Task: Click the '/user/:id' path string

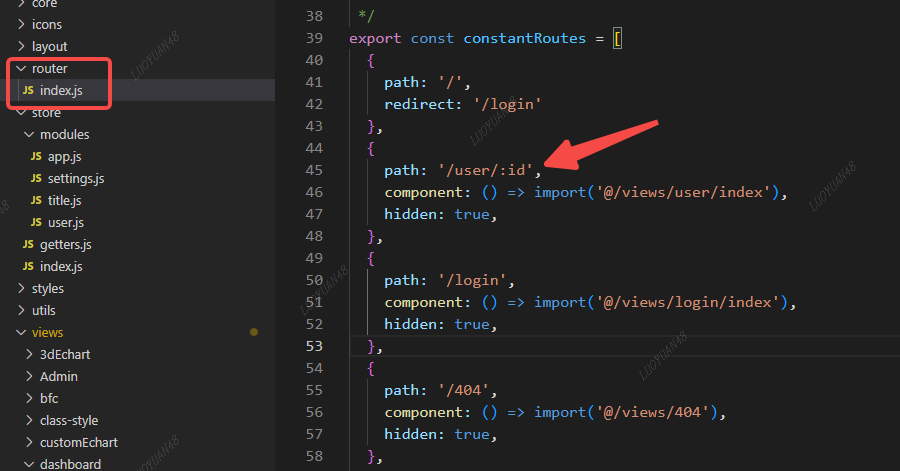Action: click(x=486, y=170)
